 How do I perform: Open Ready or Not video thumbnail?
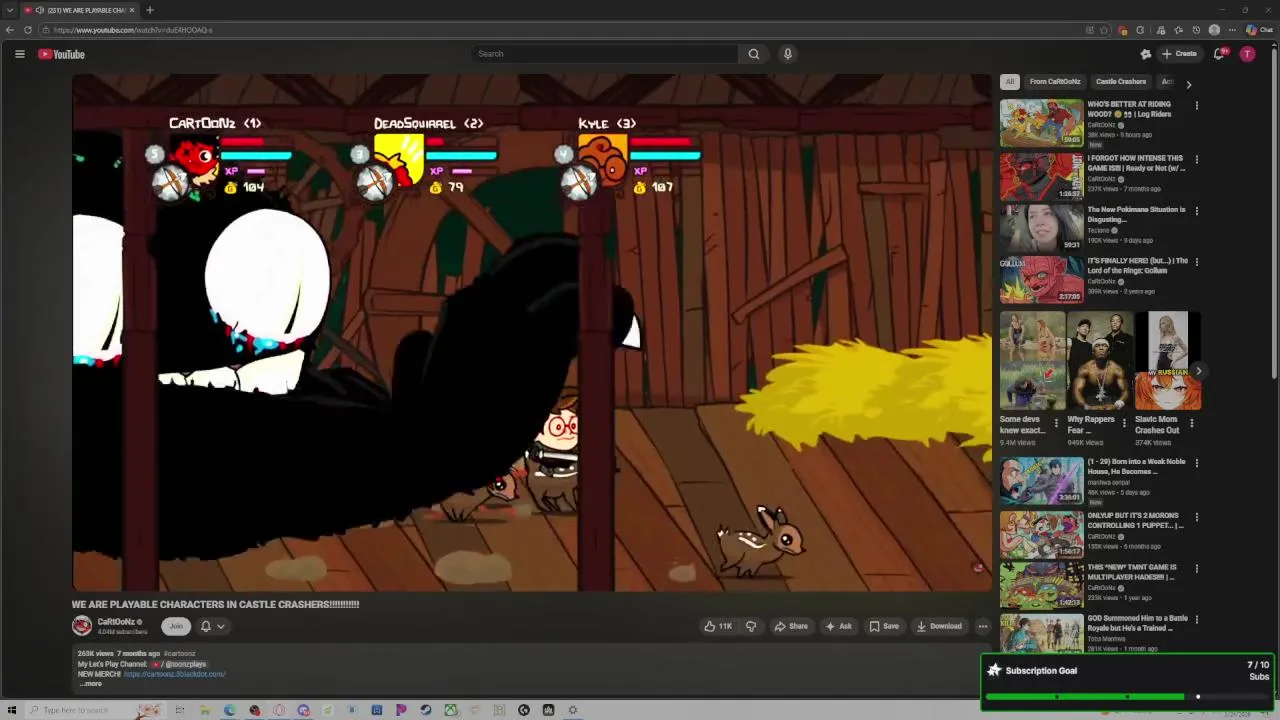(1041, 176)
